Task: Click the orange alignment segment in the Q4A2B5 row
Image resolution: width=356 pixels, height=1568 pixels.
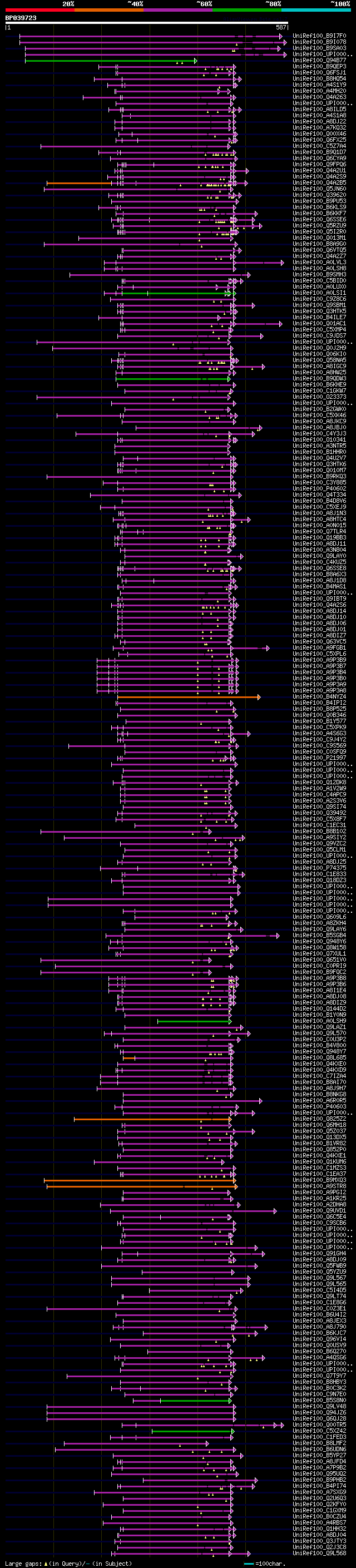Action: pyautogui.click(x=79, y=183)
